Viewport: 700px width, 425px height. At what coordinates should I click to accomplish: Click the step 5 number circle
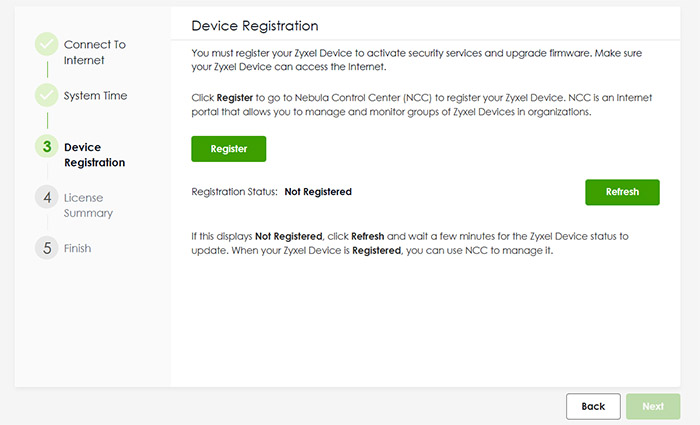(46, 248)
